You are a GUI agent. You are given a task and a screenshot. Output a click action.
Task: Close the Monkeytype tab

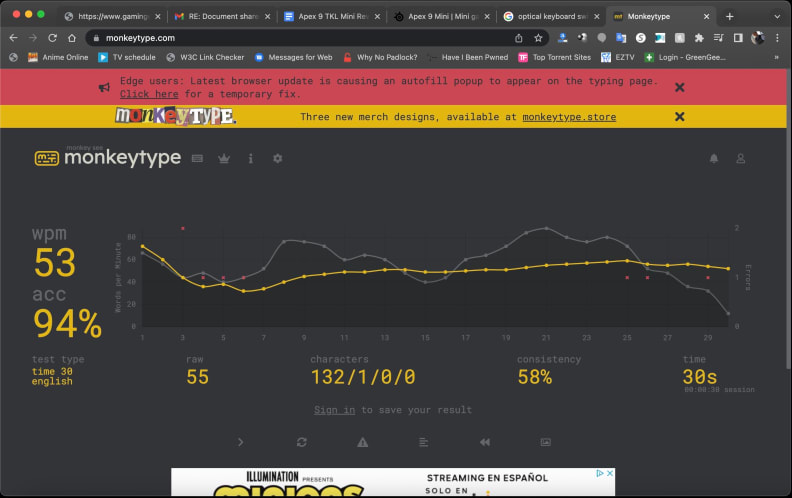(x=706, y=16)
